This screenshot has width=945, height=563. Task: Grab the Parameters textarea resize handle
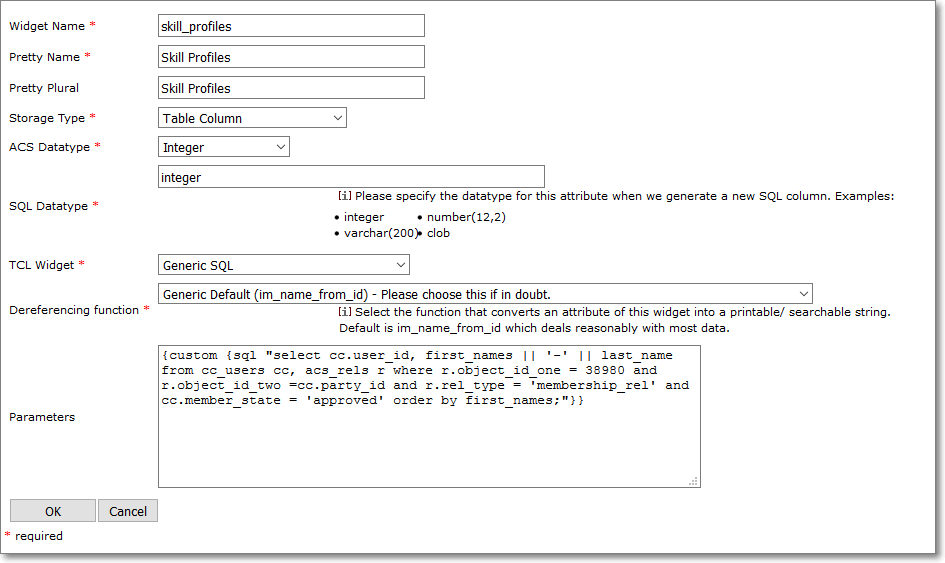coord(693,481)
